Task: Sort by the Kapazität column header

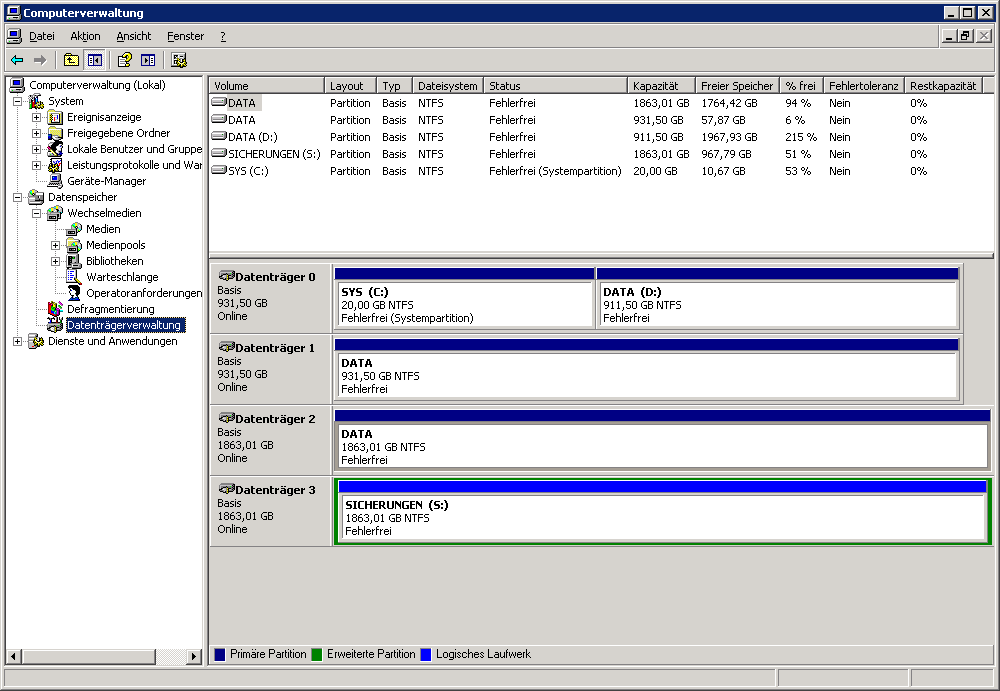Action: (x=661, y=85)
